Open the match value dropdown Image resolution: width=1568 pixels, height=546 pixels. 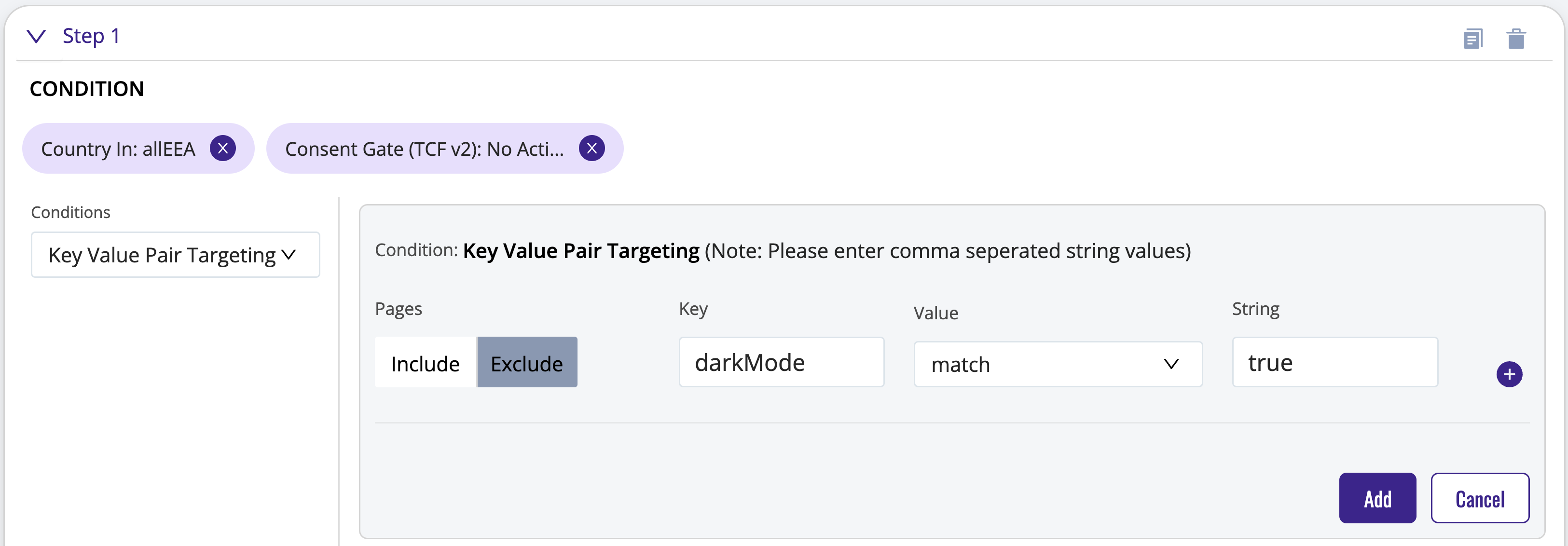[1058, 364]
